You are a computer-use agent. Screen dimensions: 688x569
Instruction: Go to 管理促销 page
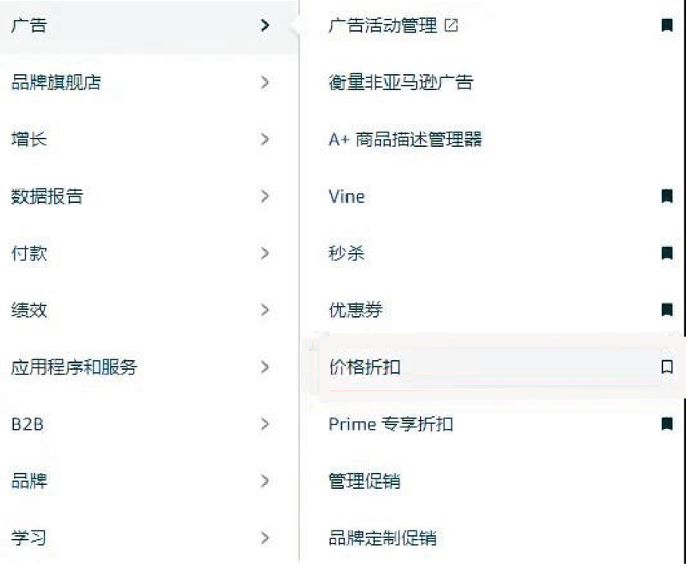[x=365, y=481]
